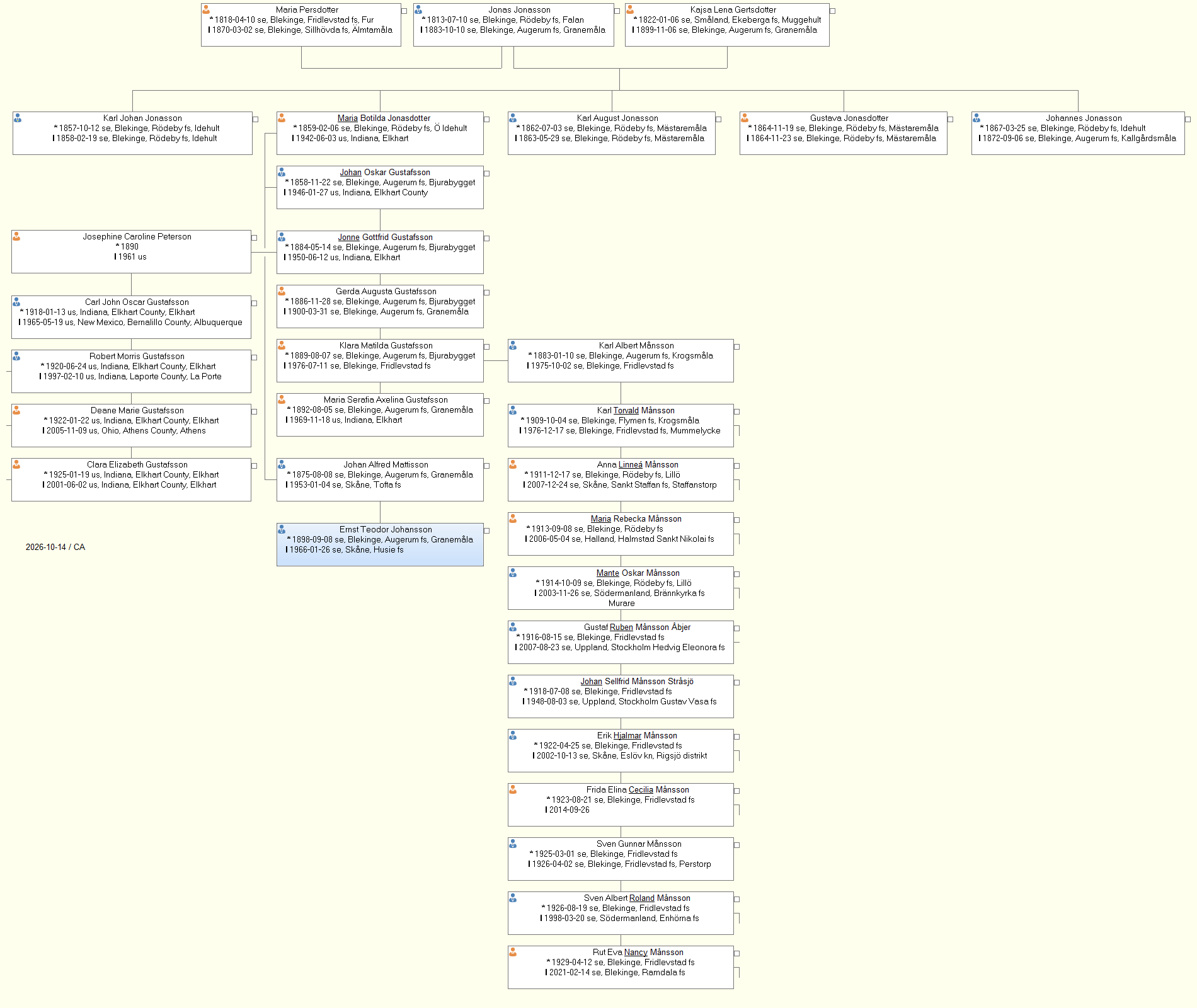1197x1008 pixels.
Task: Click the male icon beside Karl Albert Månsson
Action: coord(513,345)
